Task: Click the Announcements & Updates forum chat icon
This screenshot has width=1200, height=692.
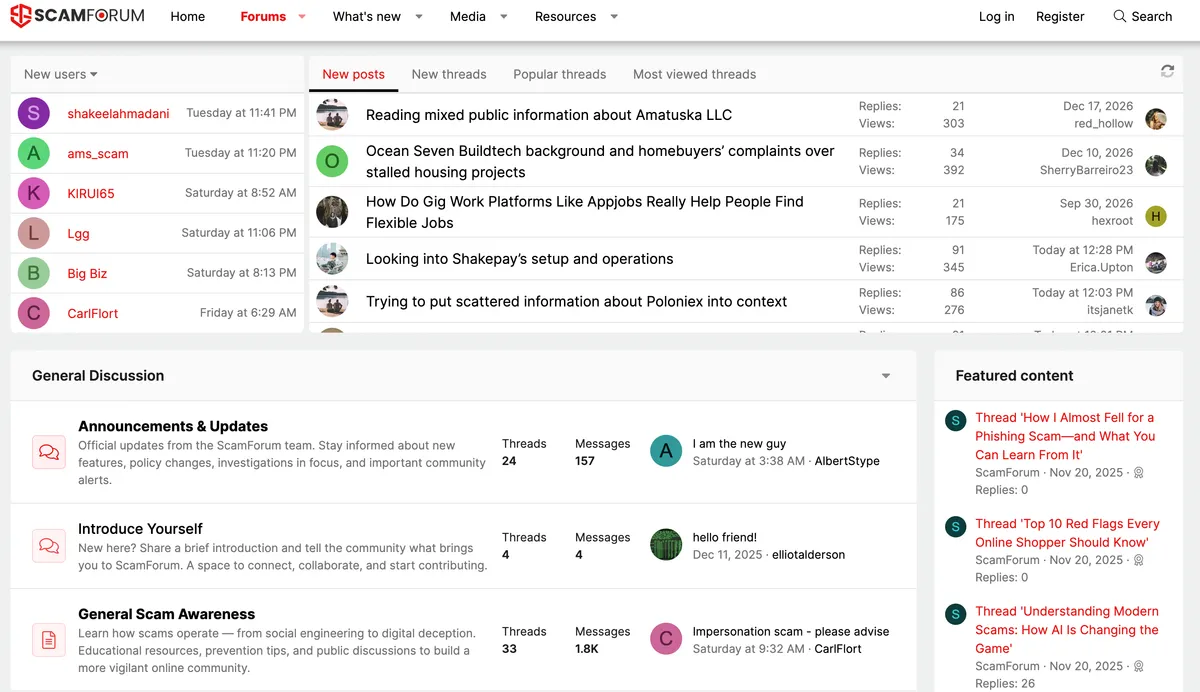Action: pos(49,452)
